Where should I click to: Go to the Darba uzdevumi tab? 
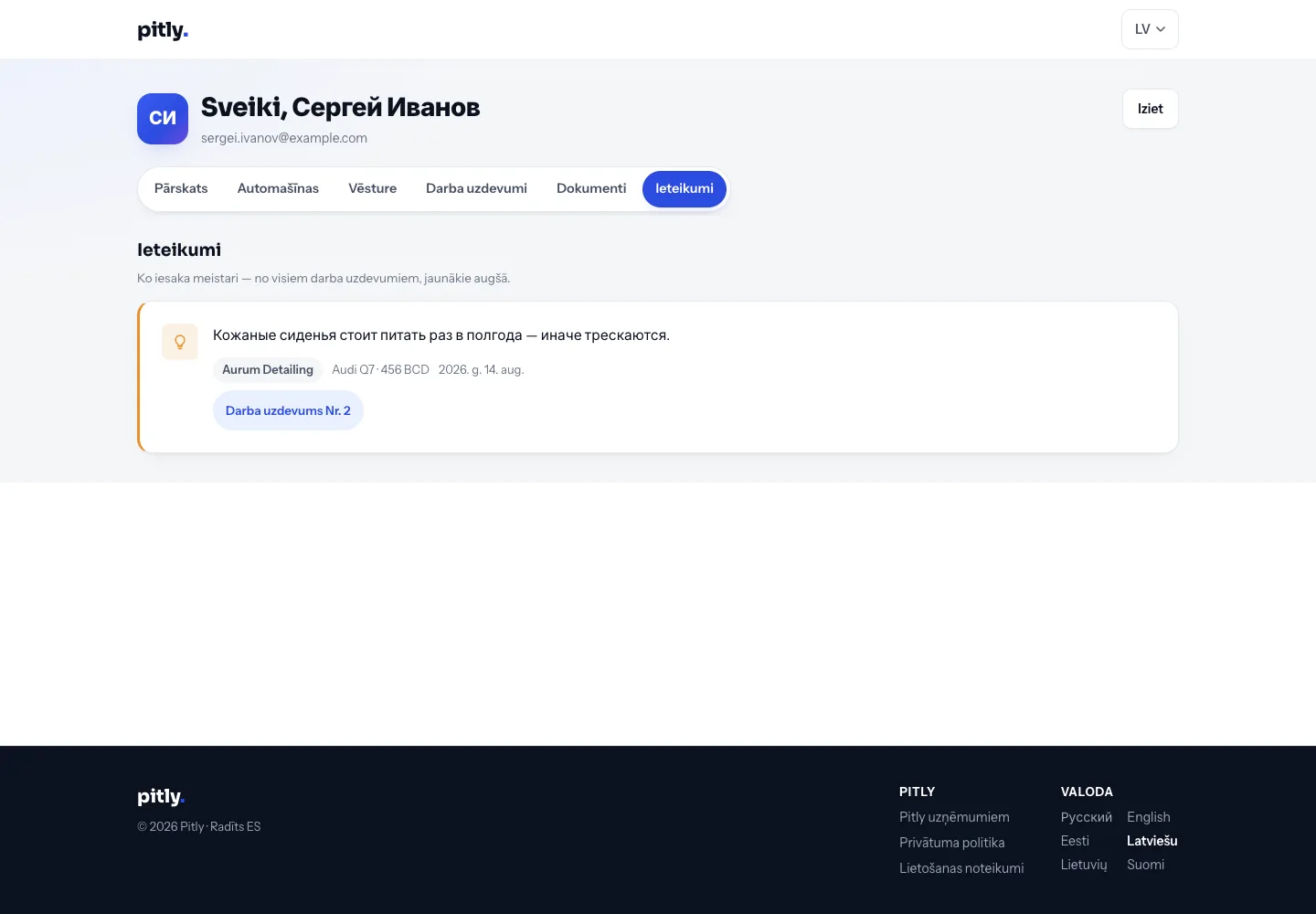(x=476, y=189)
